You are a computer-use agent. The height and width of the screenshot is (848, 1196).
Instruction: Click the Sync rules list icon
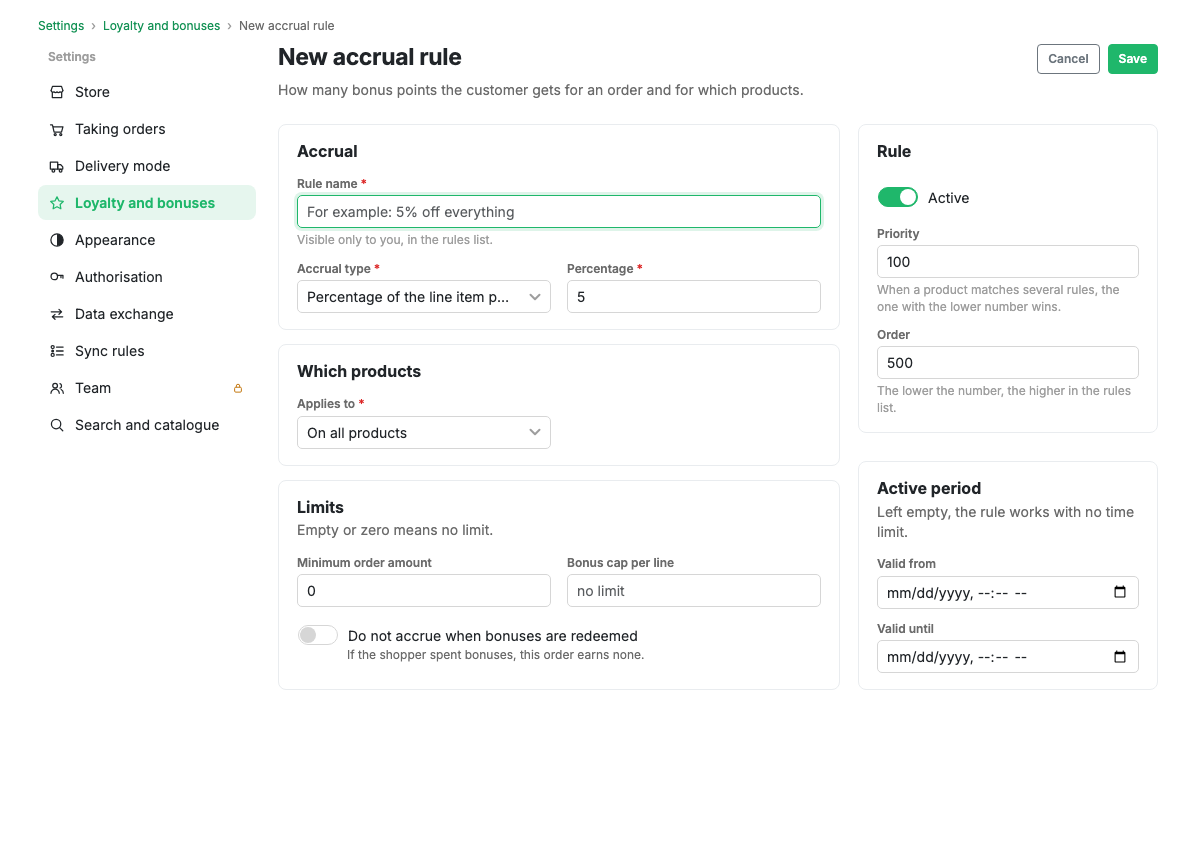57,351
